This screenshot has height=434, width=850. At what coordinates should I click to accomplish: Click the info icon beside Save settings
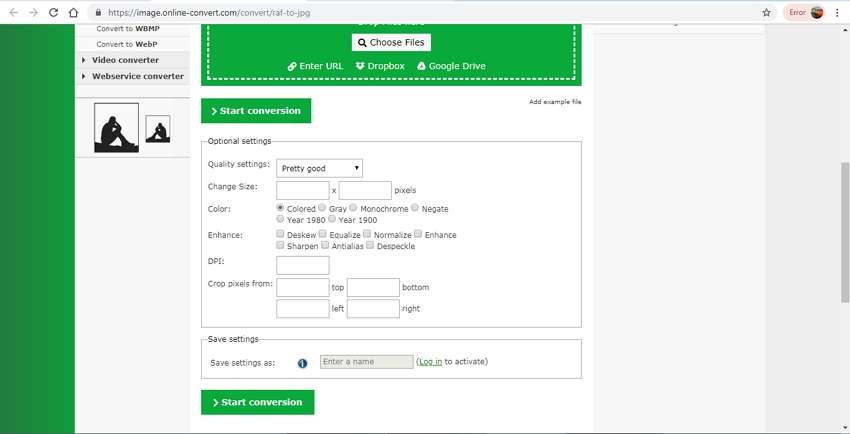click(303, 363)
